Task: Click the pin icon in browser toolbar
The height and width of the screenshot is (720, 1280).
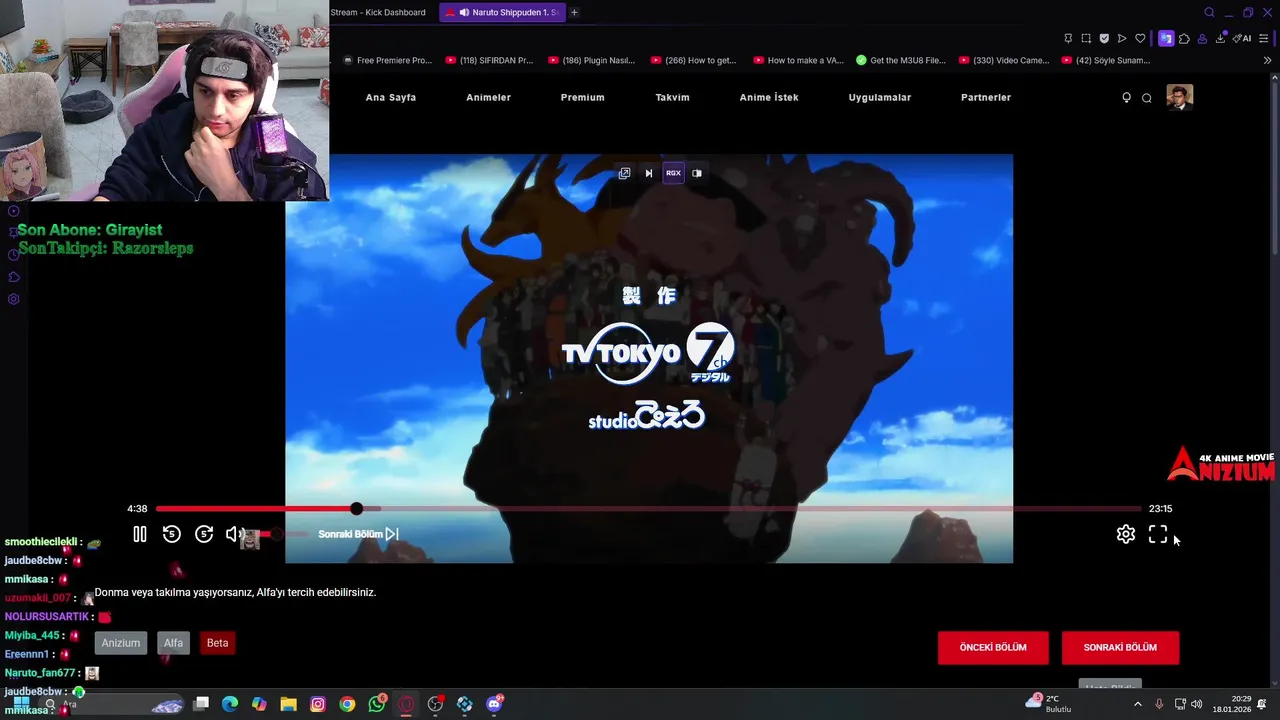Action: [1068, 38]
